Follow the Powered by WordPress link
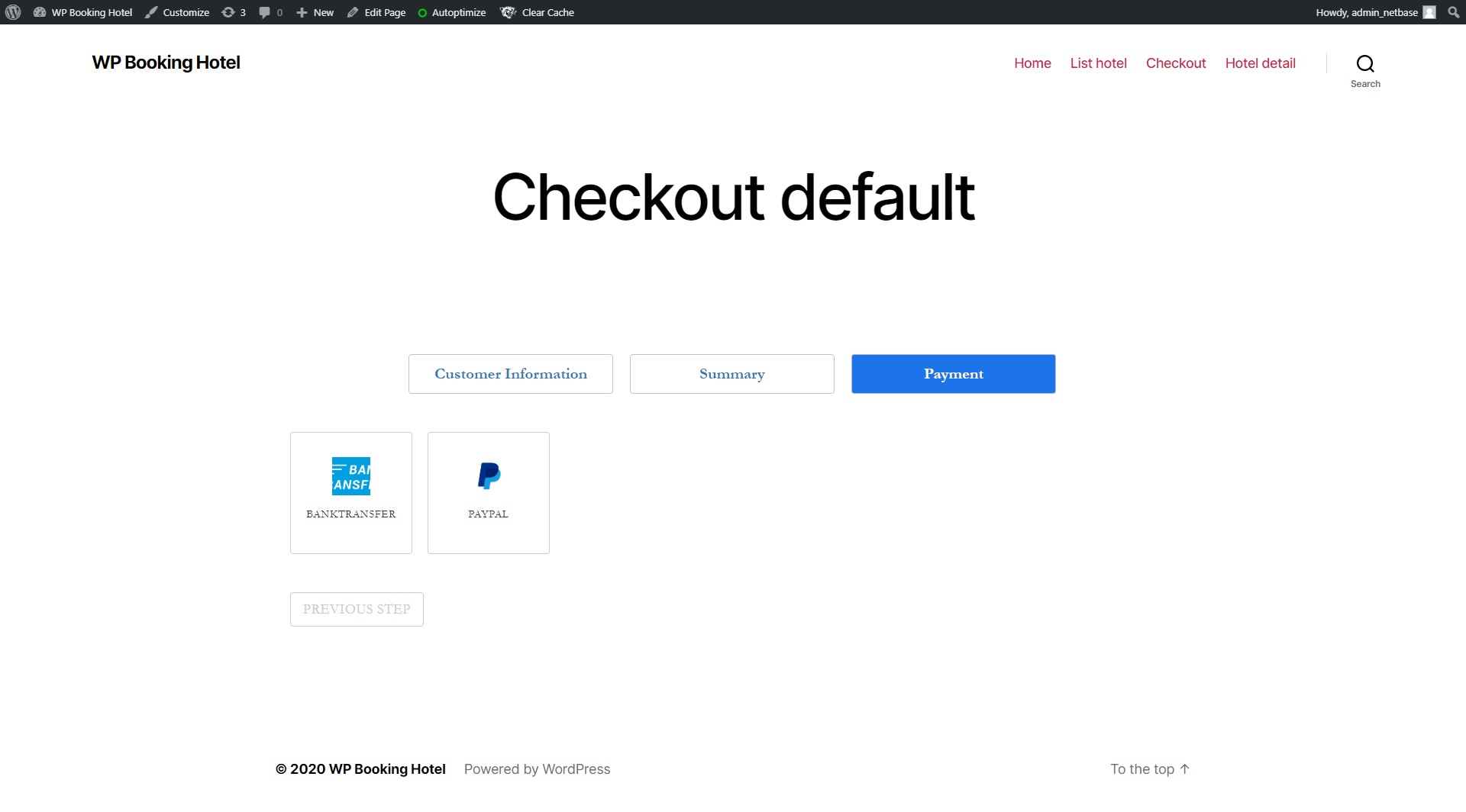The image size is (1466, 812). [x=538, y=769]
